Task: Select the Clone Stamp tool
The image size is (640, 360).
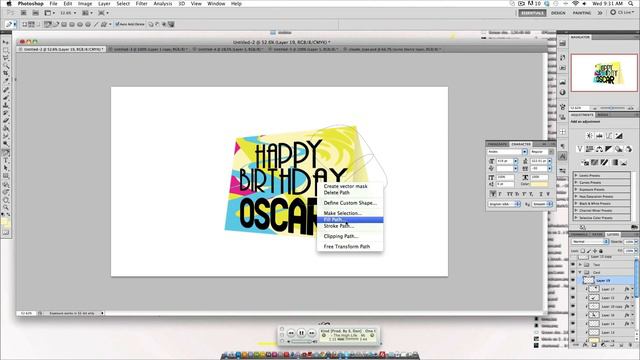Action: click(x=6, y=105)
